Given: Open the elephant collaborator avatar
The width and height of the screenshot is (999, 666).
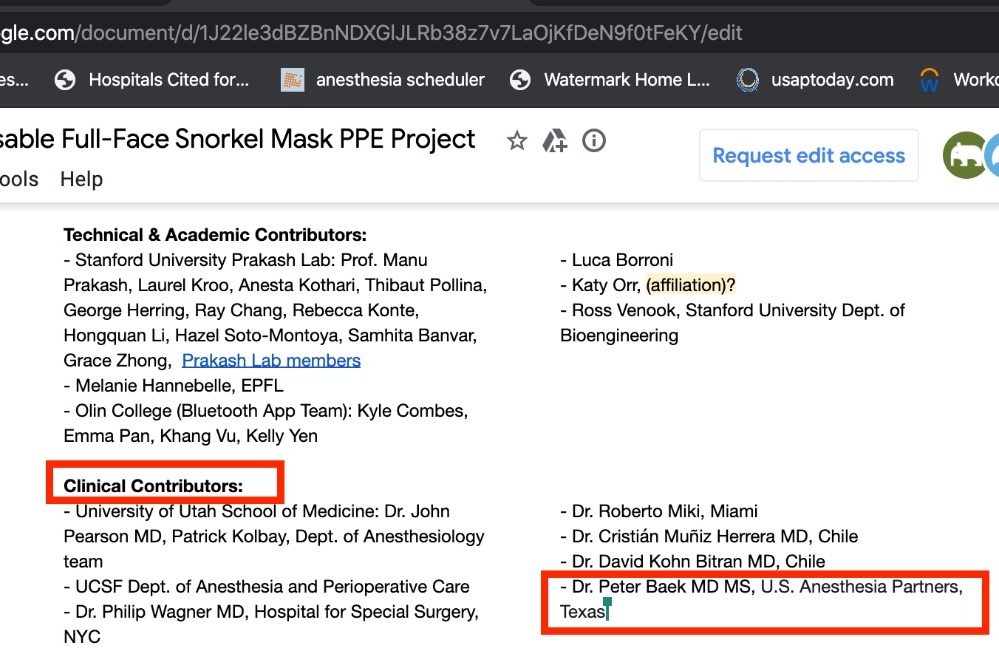Looking at the screenshot, I should coord(965,155).
